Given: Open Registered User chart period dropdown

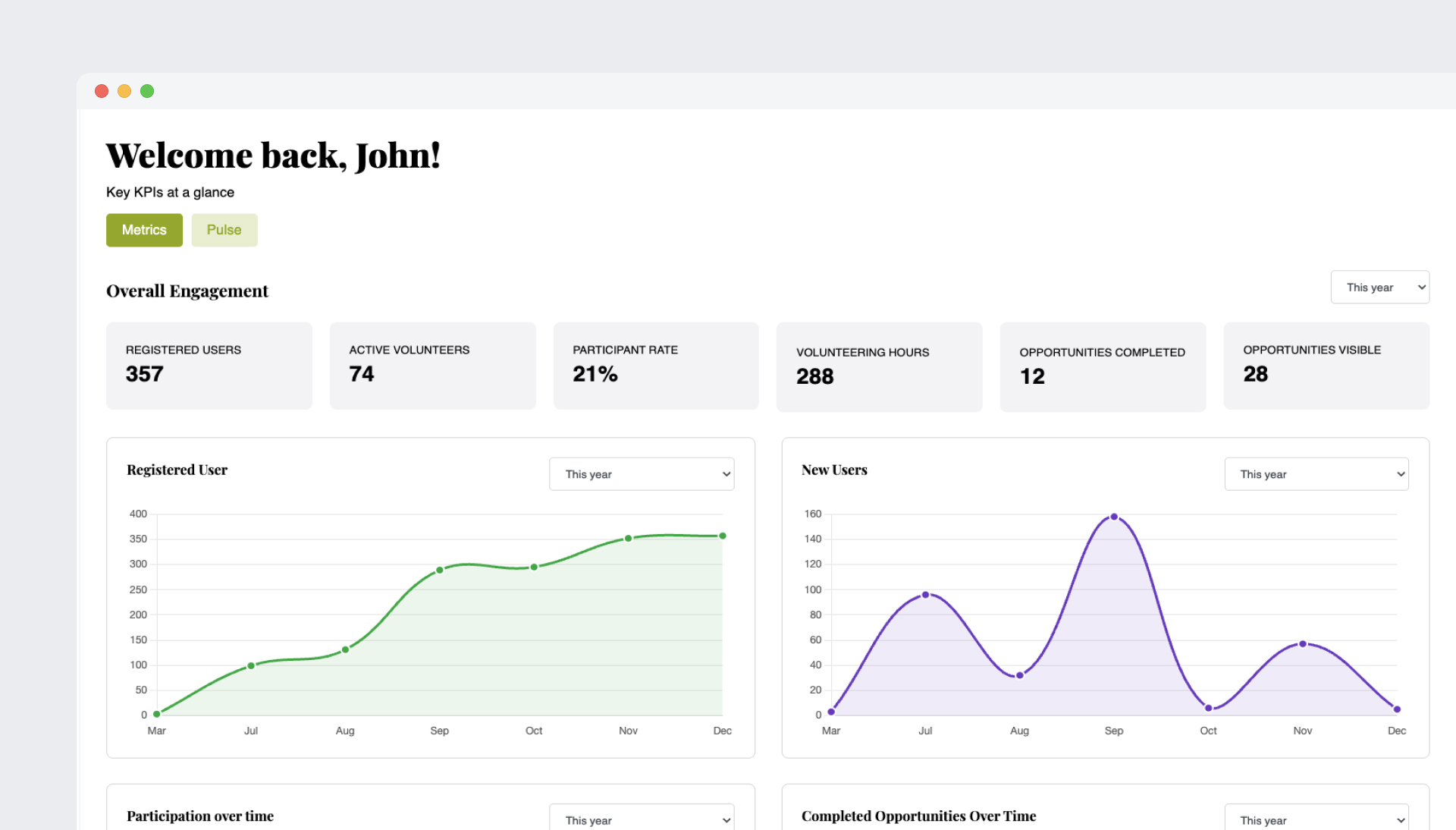Looking at the screenshot, I should click(x=641, y=474).
